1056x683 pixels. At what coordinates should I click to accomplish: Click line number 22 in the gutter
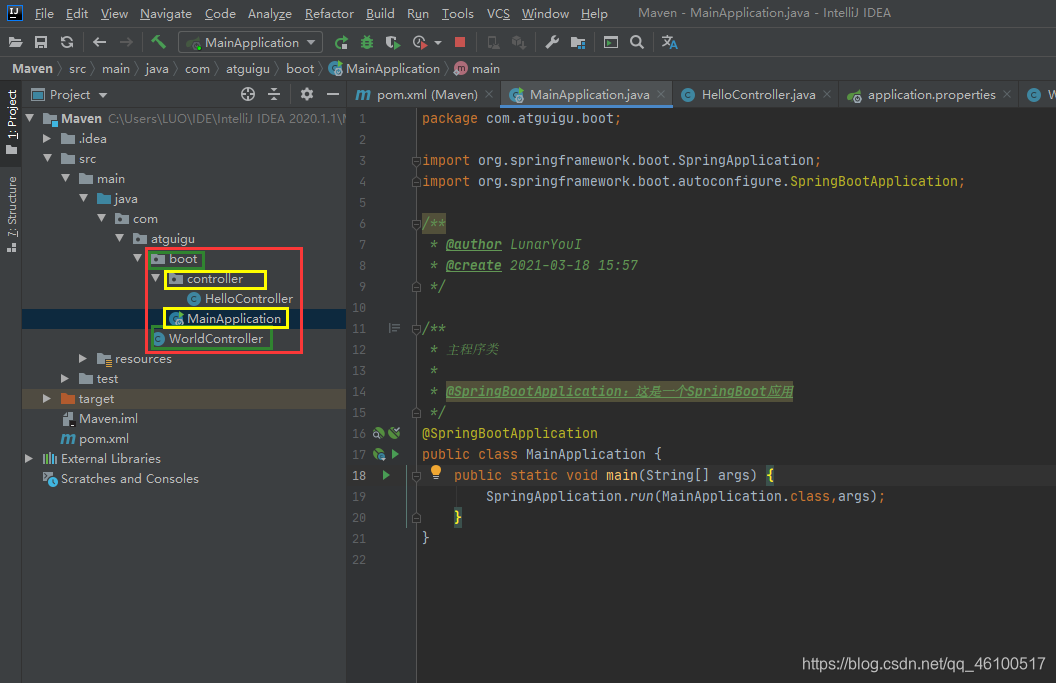tap(359, 560)
